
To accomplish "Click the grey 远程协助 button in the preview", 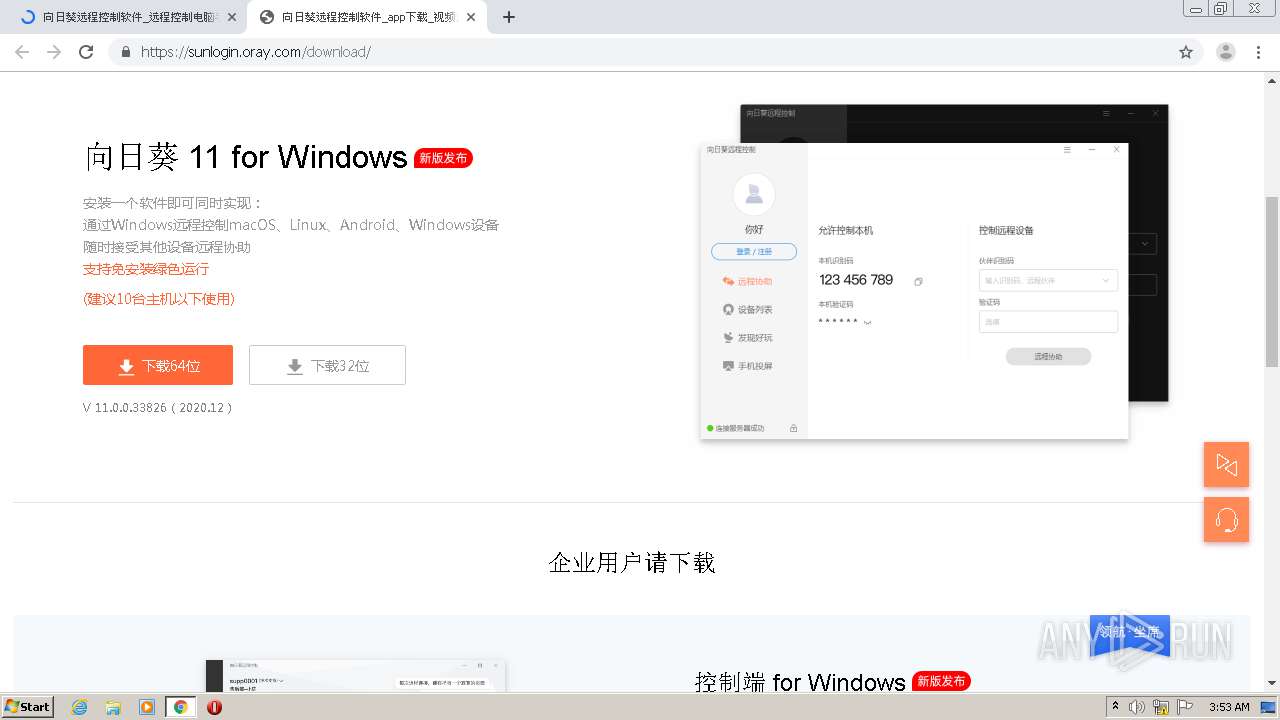I will click(x=1048, y=356).
